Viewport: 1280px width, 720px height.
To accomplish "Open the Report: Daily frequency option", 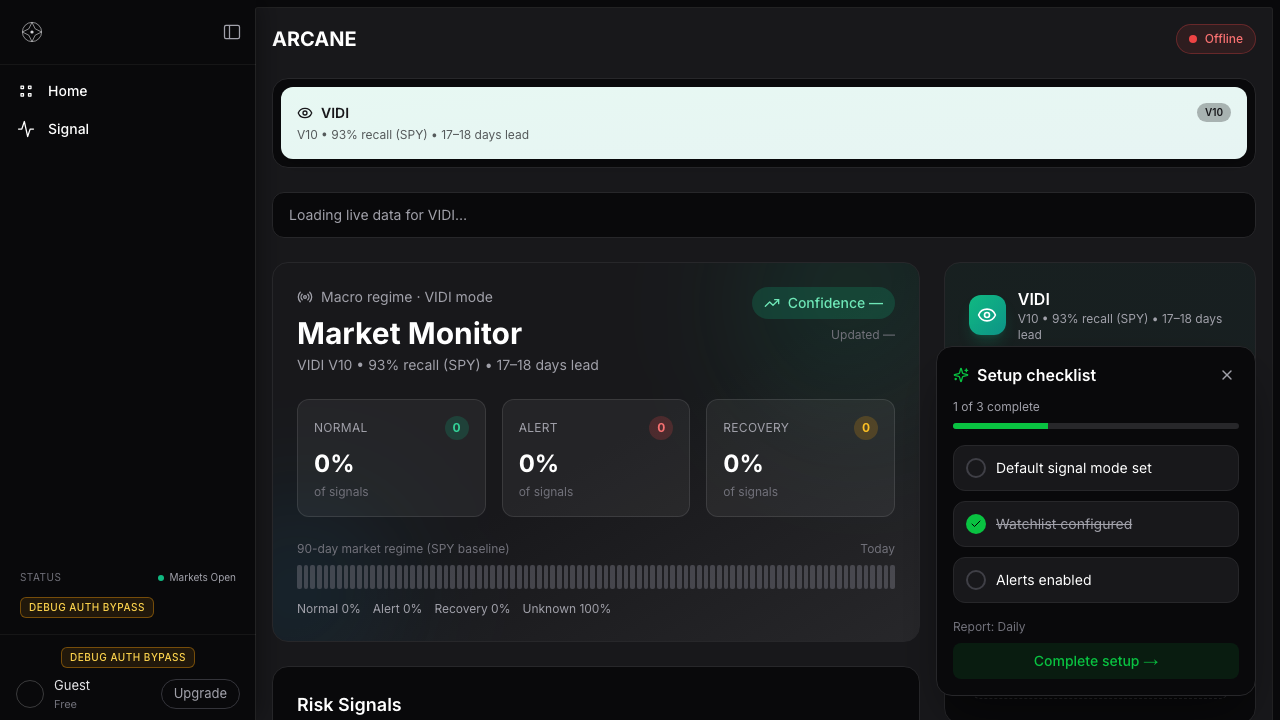I will tap(989, 627).
